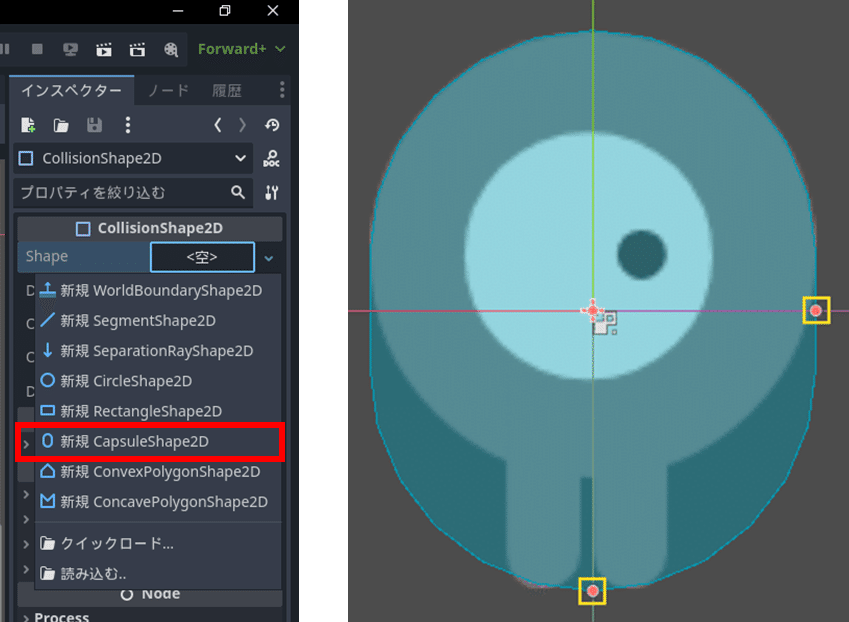
Task: Collapse the CollisionShape2D section header
Action: [x=150, y=228]
